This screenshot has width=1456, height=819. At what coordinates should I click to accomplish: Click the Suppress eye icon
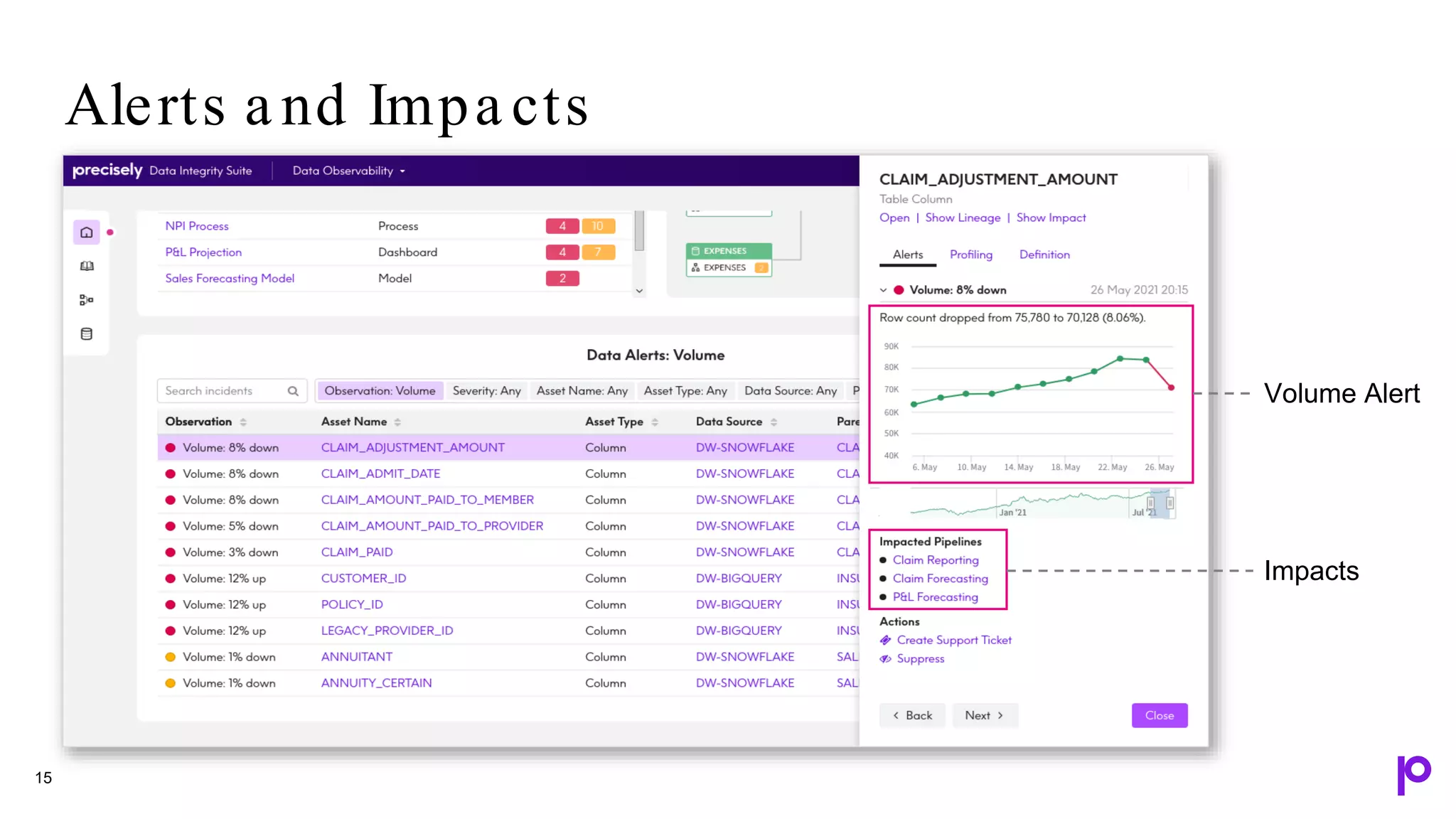click(885, 659)
